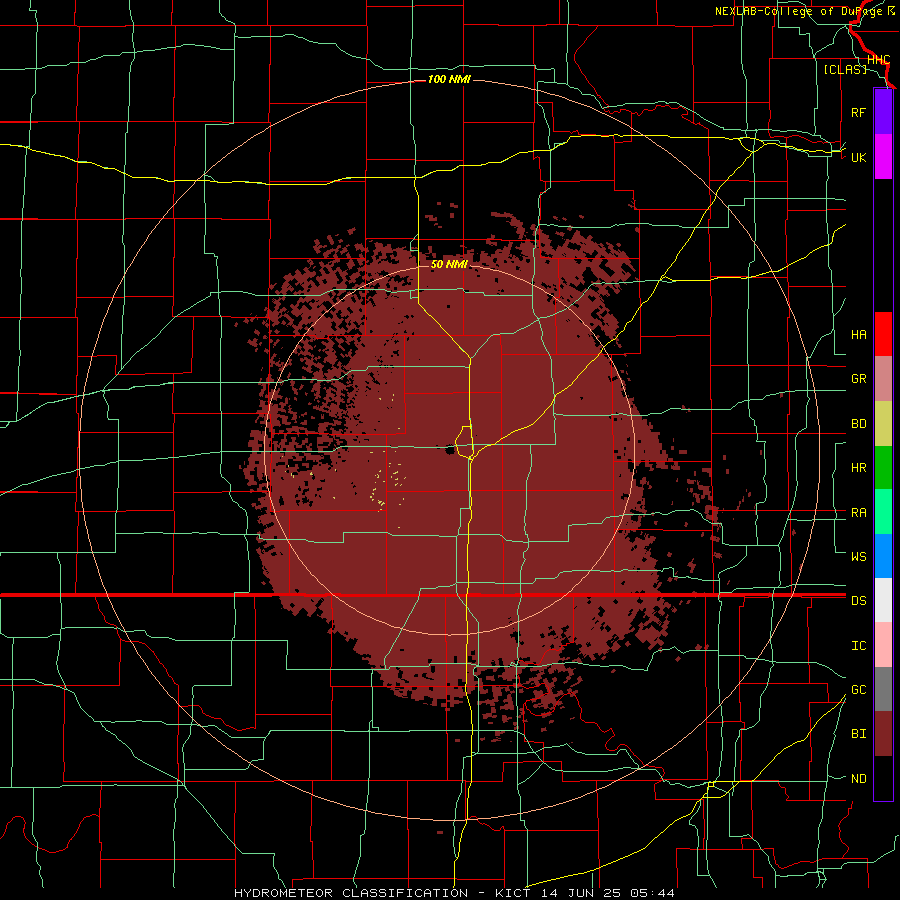This screenshot has width=900, height=900.
Task: Click the green HR legend swatch
Action: click(x=883, y=468)
